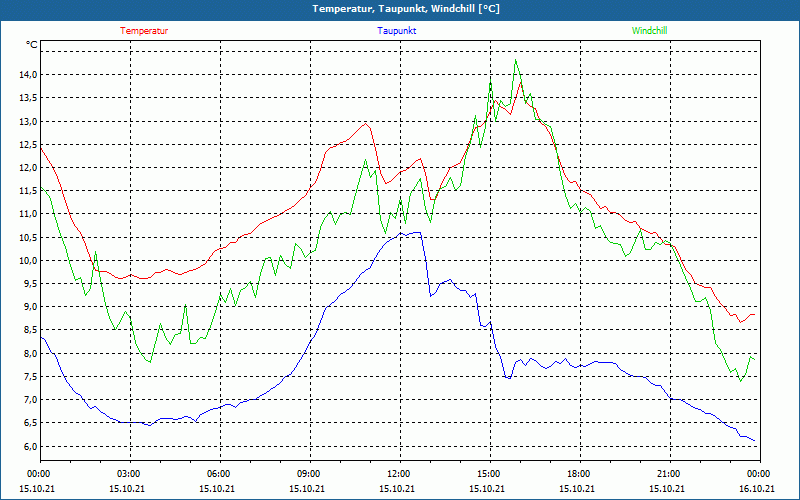The height and width of the screenshot is (500, 800).
Task: Click the blue Taupunkt legend label
Action: point(397,31)
